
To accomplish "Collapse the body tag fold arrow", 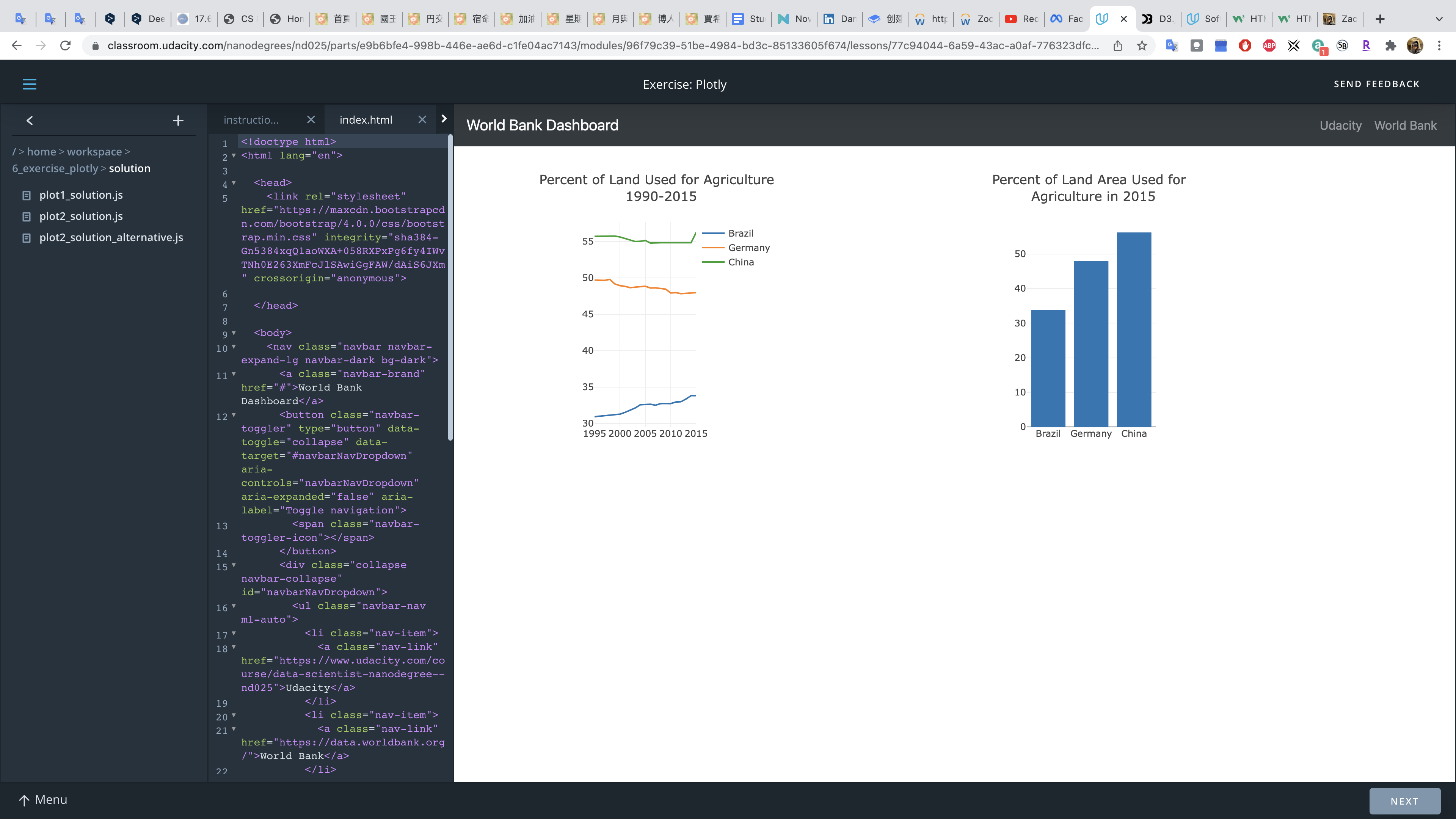I will pos(234,333).
